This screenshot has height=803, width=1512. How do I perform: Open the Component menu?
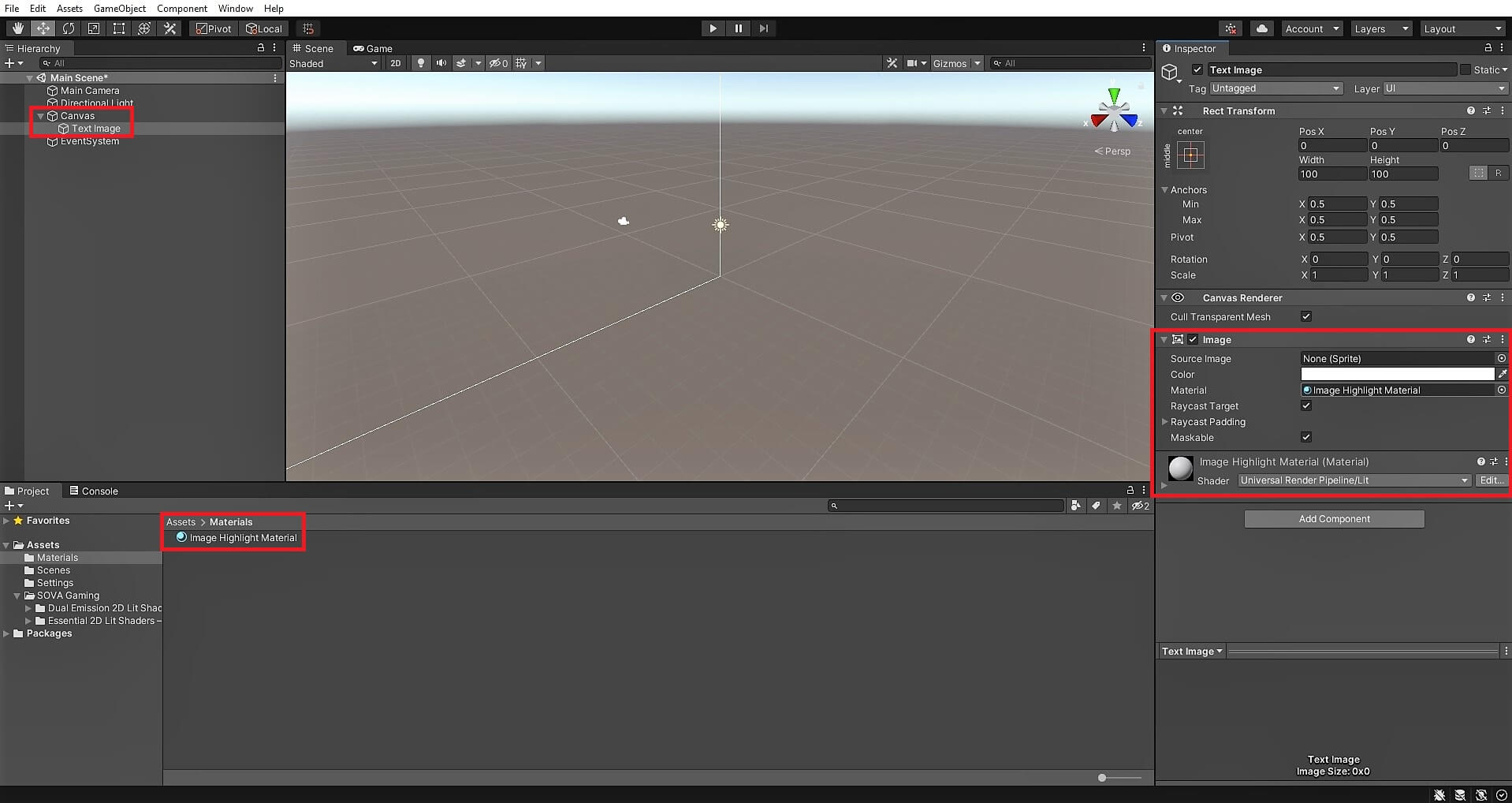tap(182, 8)
